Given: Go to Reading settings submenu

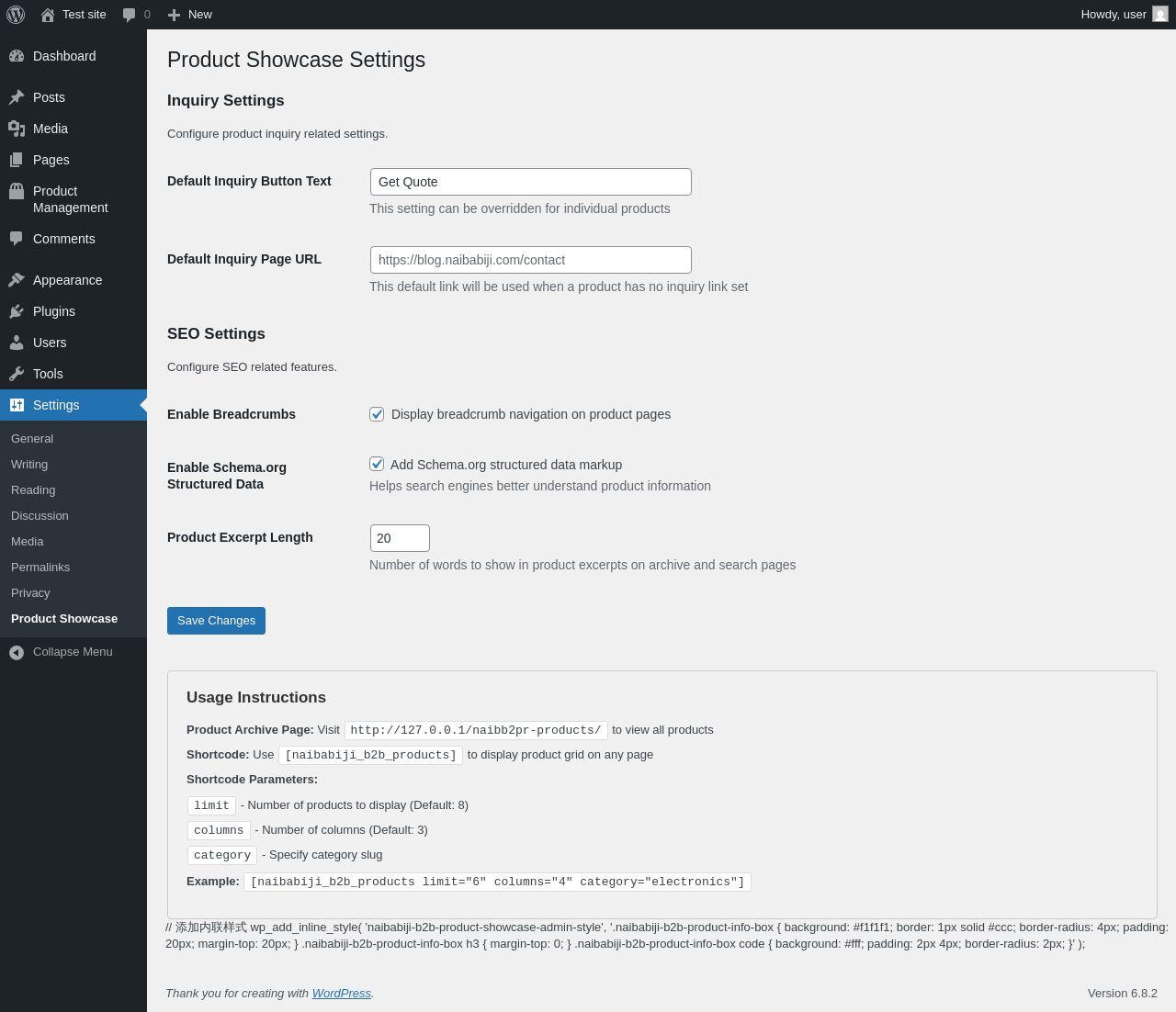Looking at the screenshot, I should pyautogui.click(x=33, y=490).
